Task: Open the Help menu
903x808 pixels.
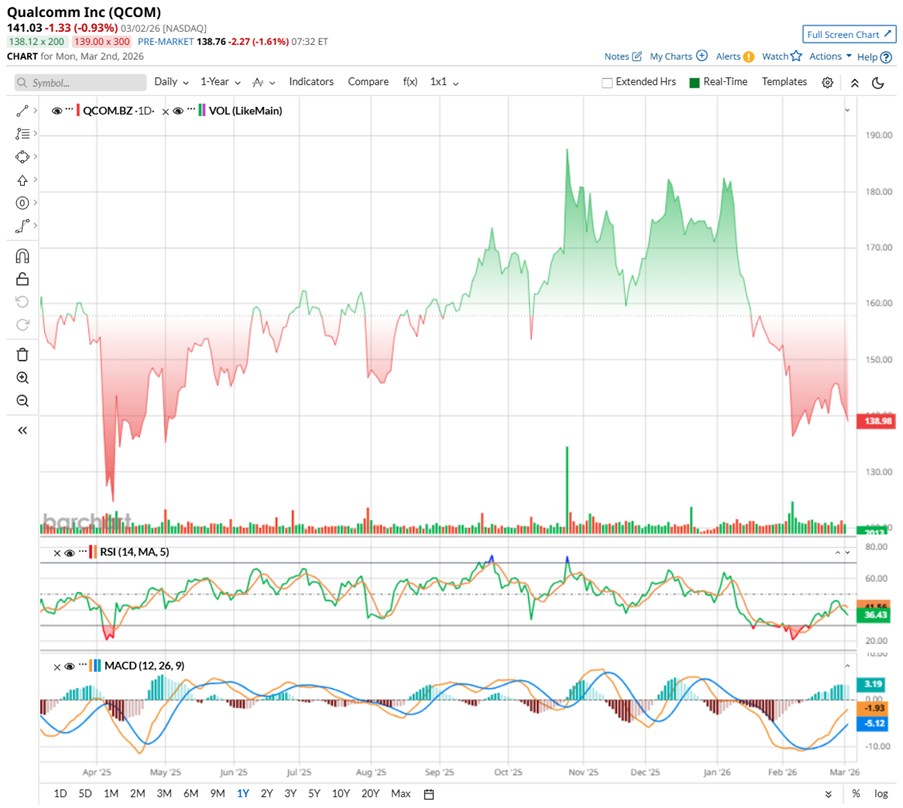Action: click(874, 57)
